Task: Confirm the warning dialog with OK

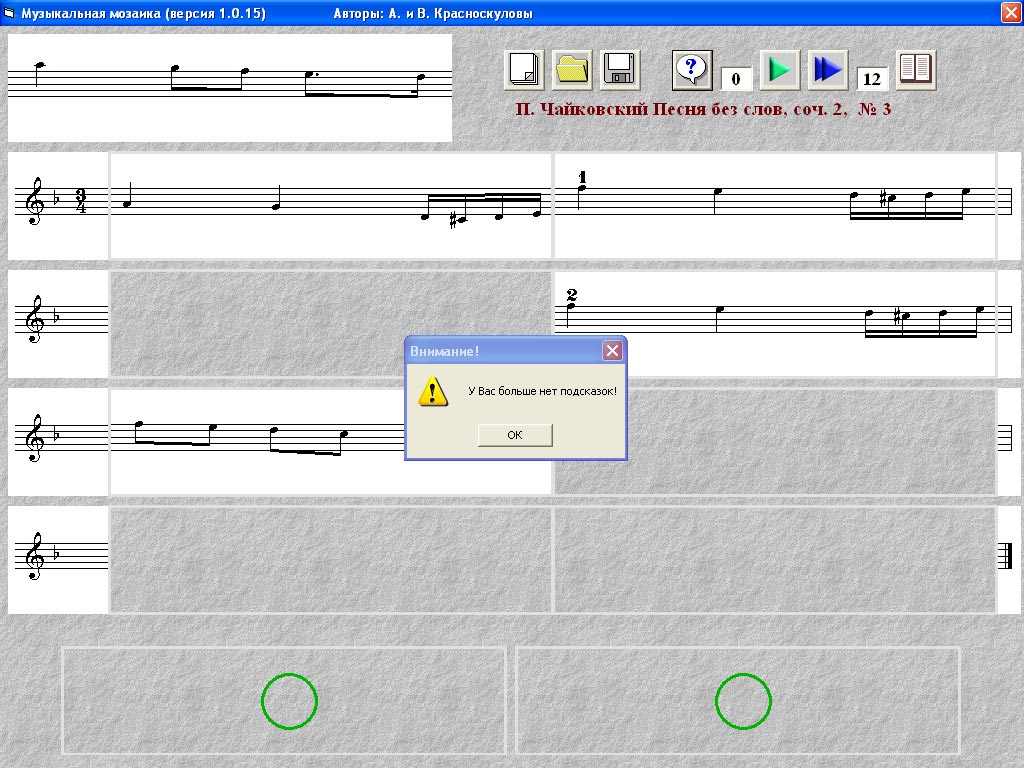Action: tap(515, 435)
